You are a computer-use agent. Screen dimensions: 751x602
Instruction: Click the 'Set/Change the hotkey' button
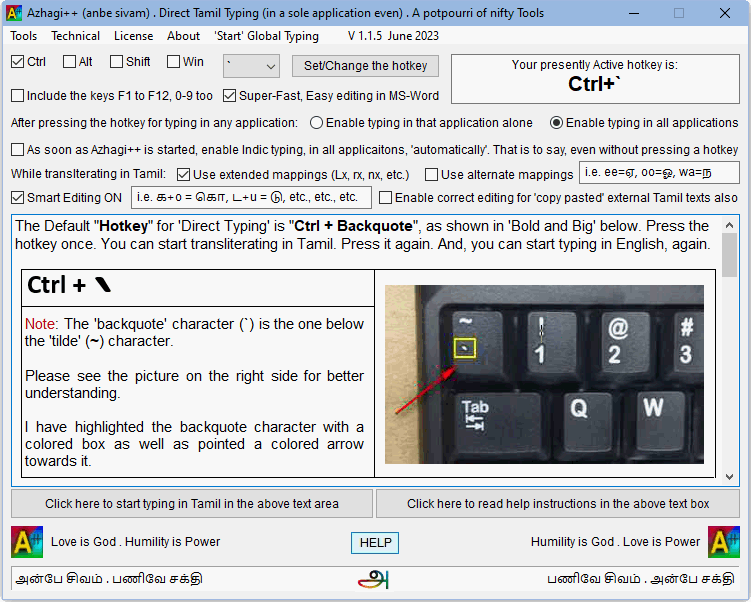[x=365, y=66]
